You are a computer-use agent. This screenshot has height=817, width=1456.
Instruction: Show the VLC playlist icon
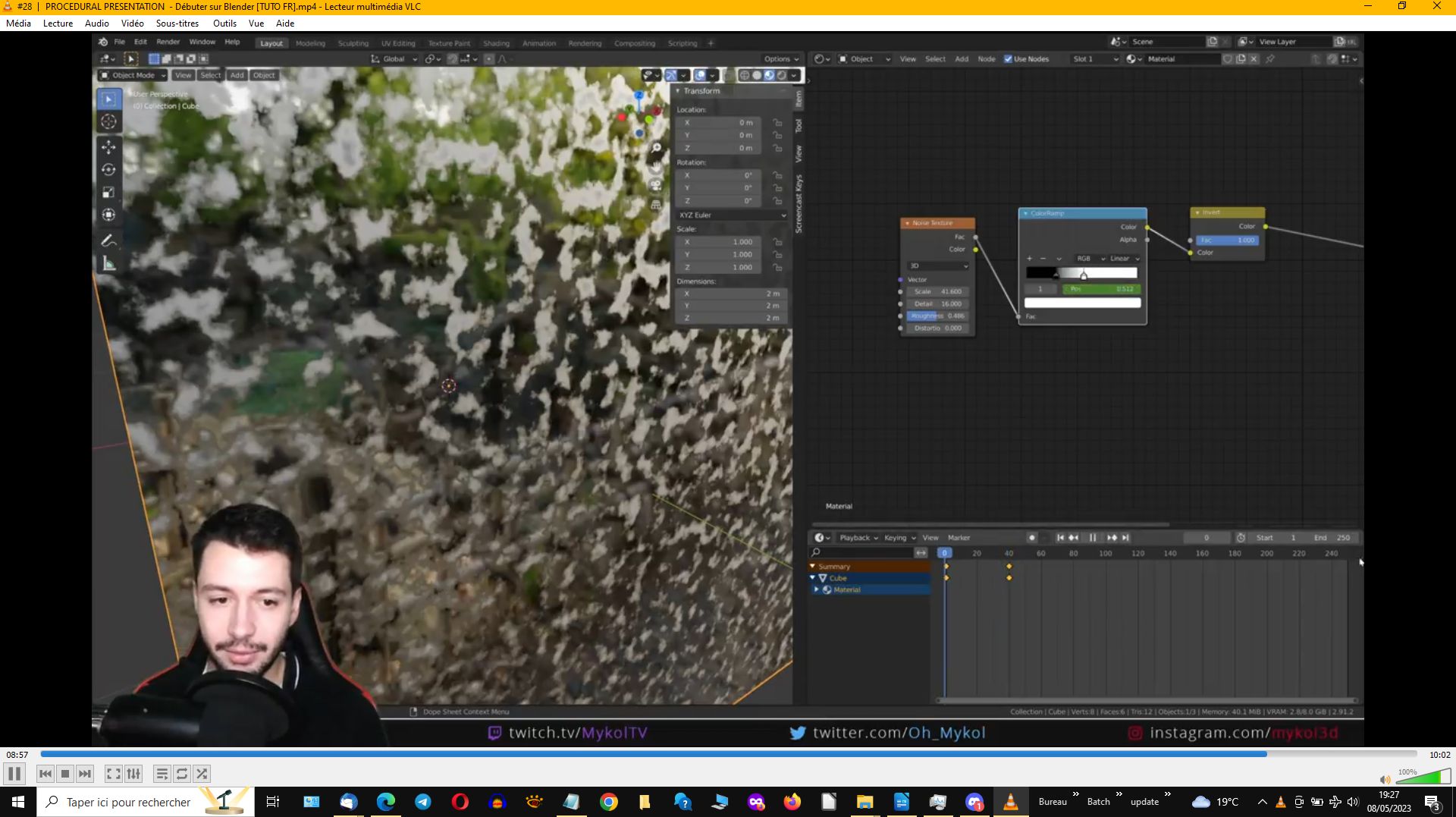pos(162,774)
